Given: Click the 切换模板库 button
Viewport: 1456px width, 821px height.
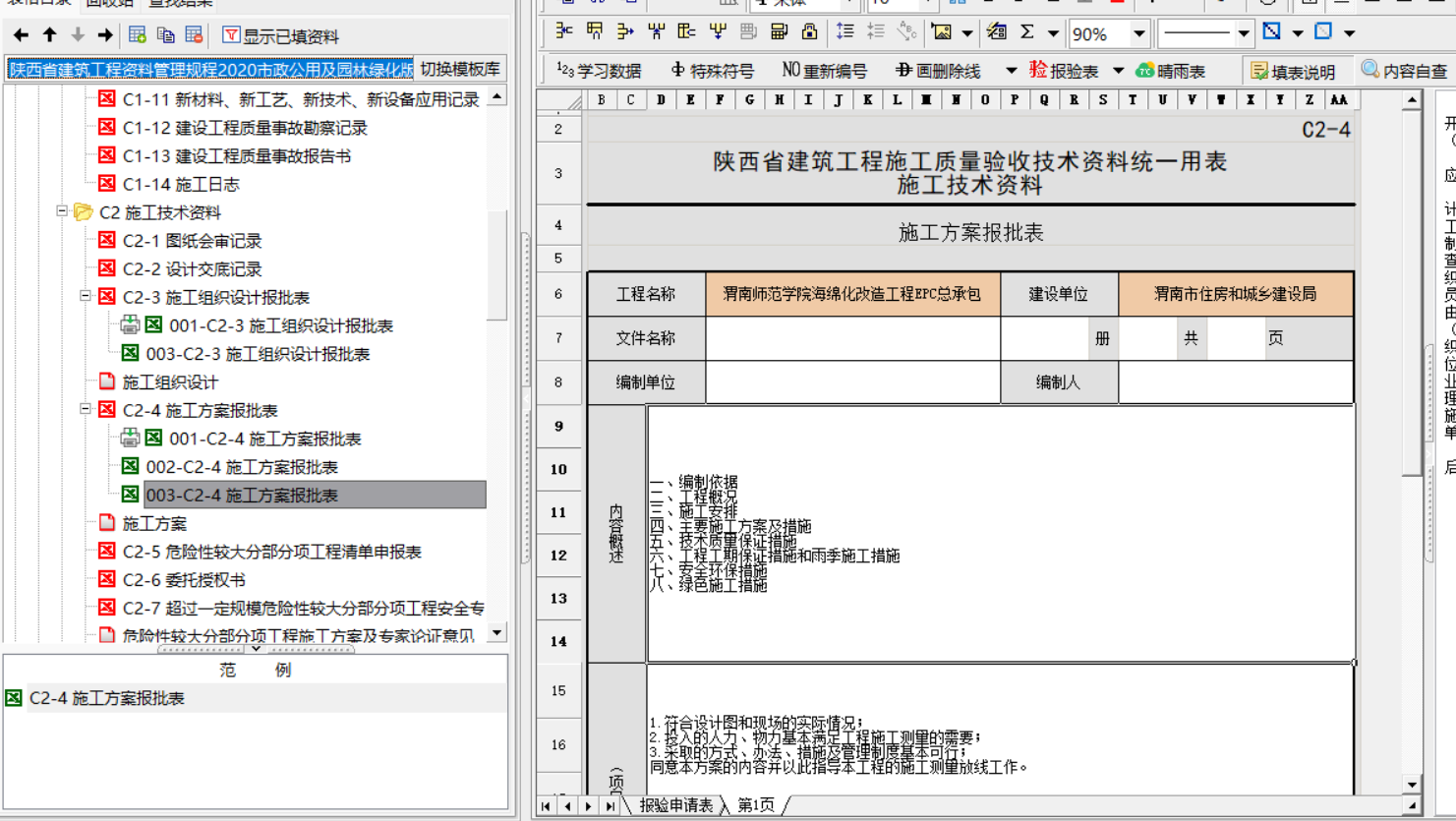Looking at the screenshot, I should tap(459, 69).
